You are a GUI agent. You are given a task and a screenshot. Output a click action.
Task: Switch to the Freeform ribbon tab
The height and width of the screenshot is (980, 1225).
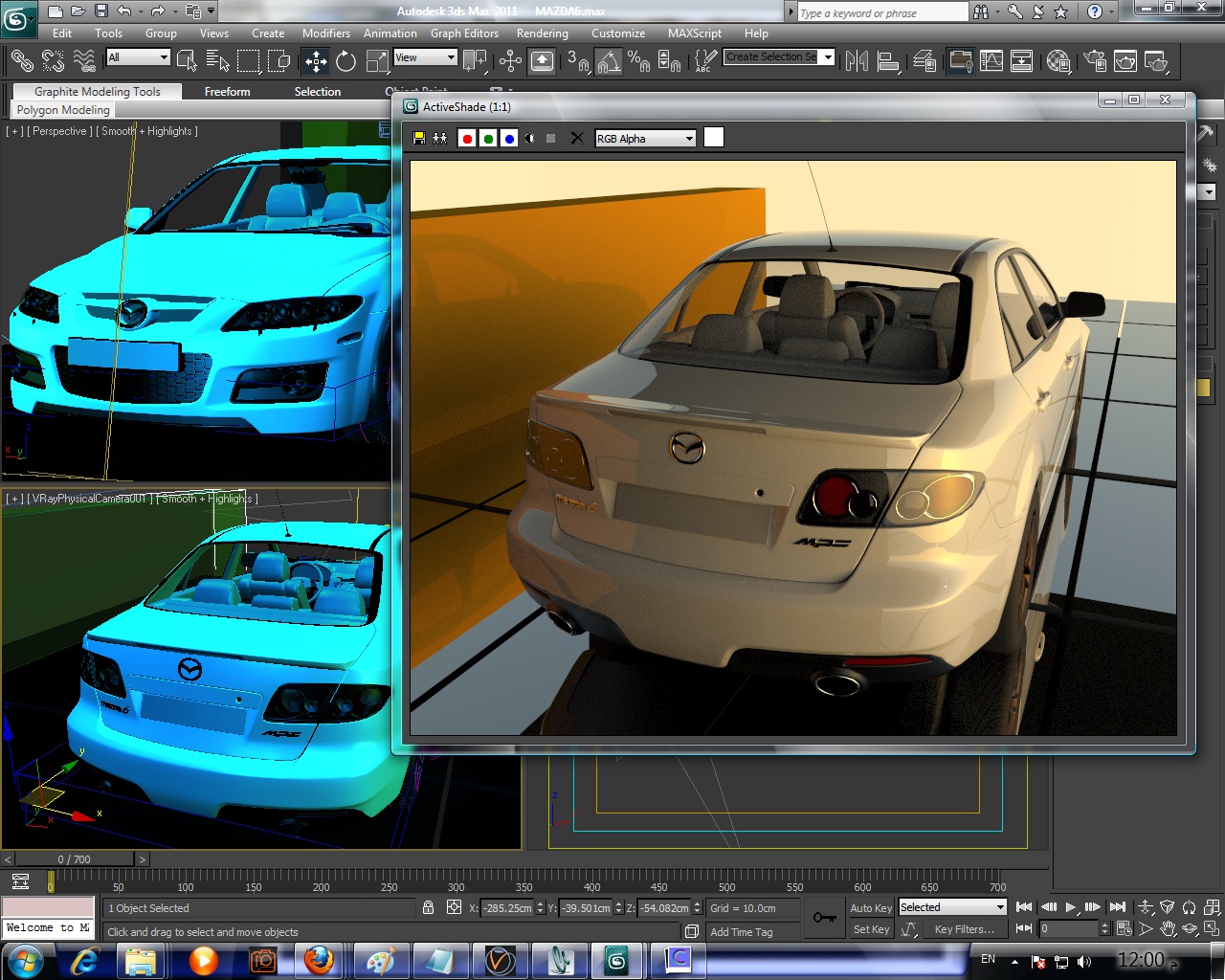coord(227,92)
